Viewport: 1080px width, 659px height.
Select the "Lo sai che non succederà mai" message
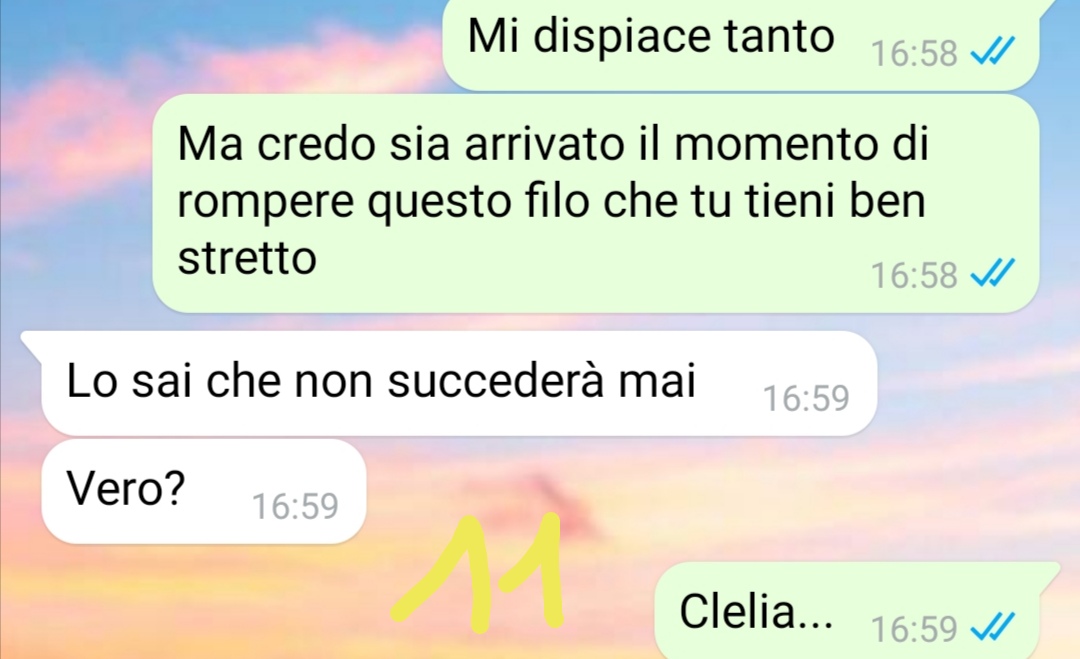click(381, 380)
